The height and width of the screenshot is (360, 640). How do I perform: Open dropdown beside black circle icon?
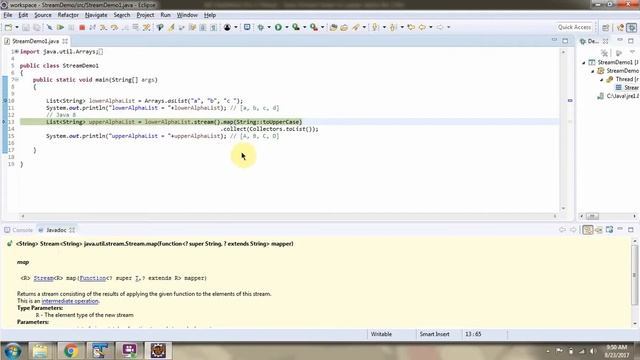click(x=236, y=27)
